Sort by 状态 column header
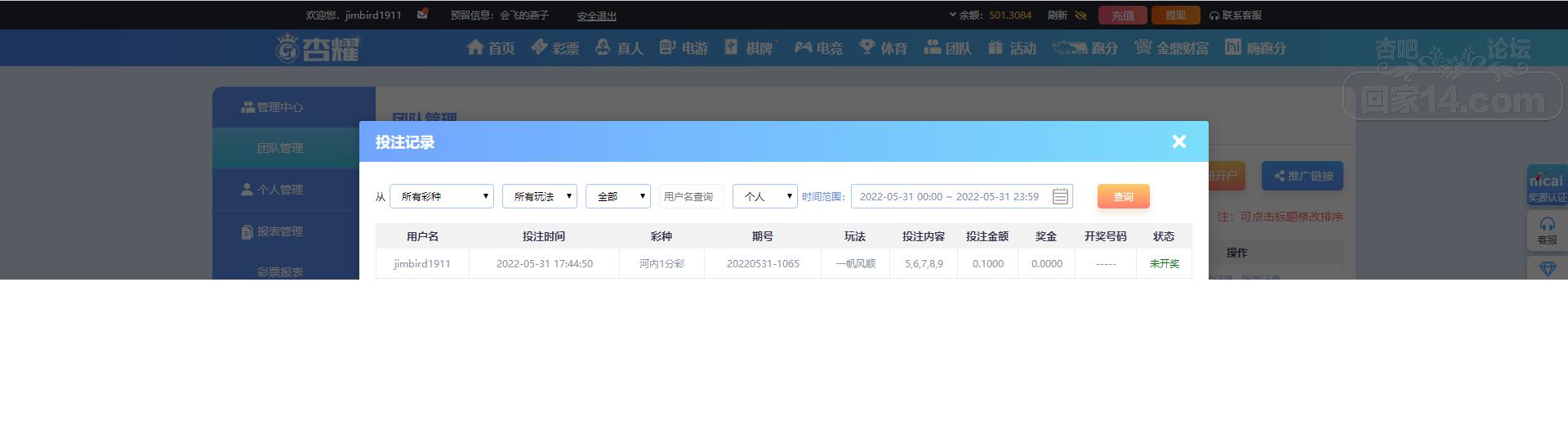This screenshot has width=1568, height=448. pos(1164,236)
